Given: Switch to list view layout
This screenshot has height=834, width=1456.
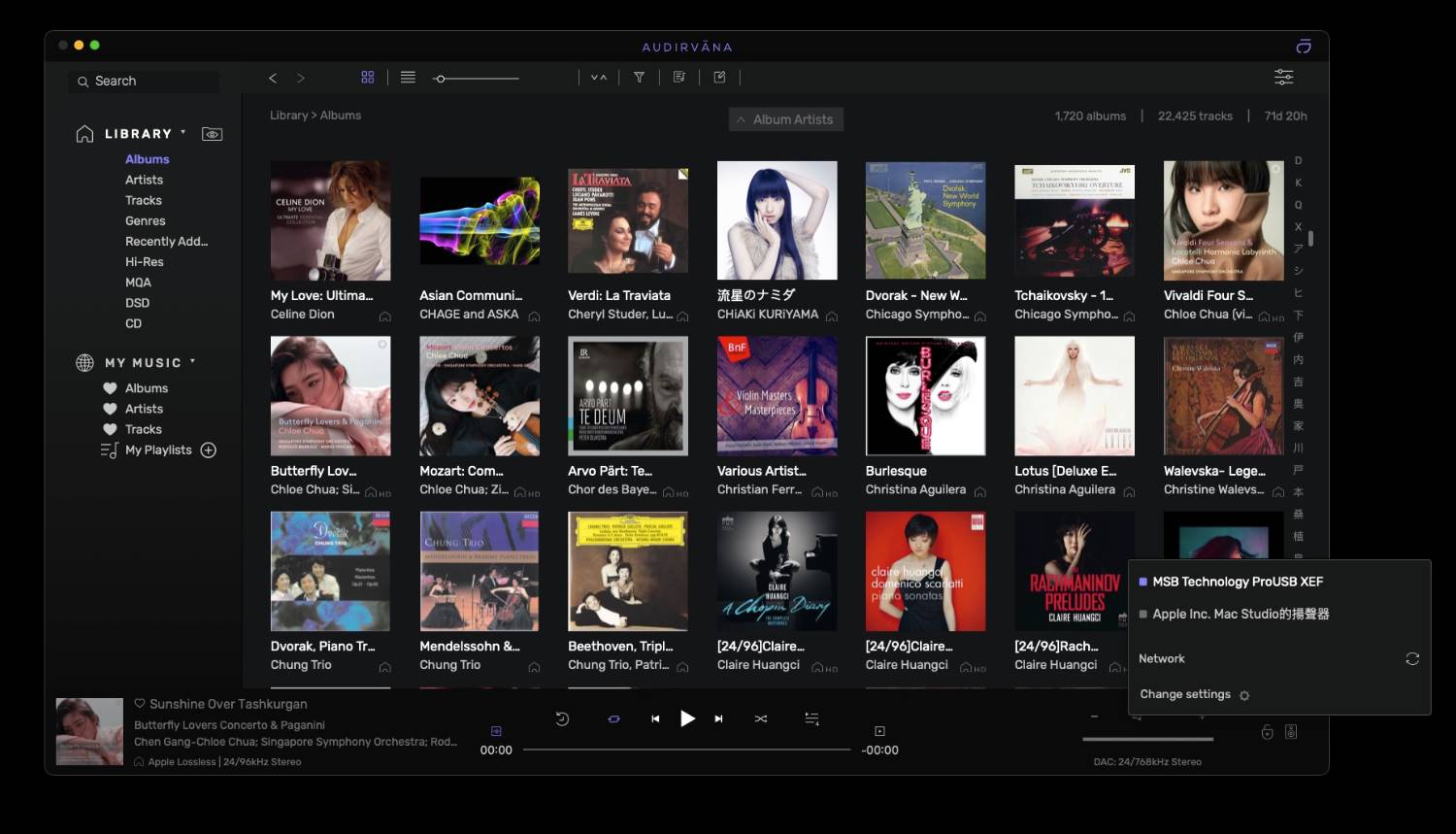Looking at the screenshot, I should point(408,78).
